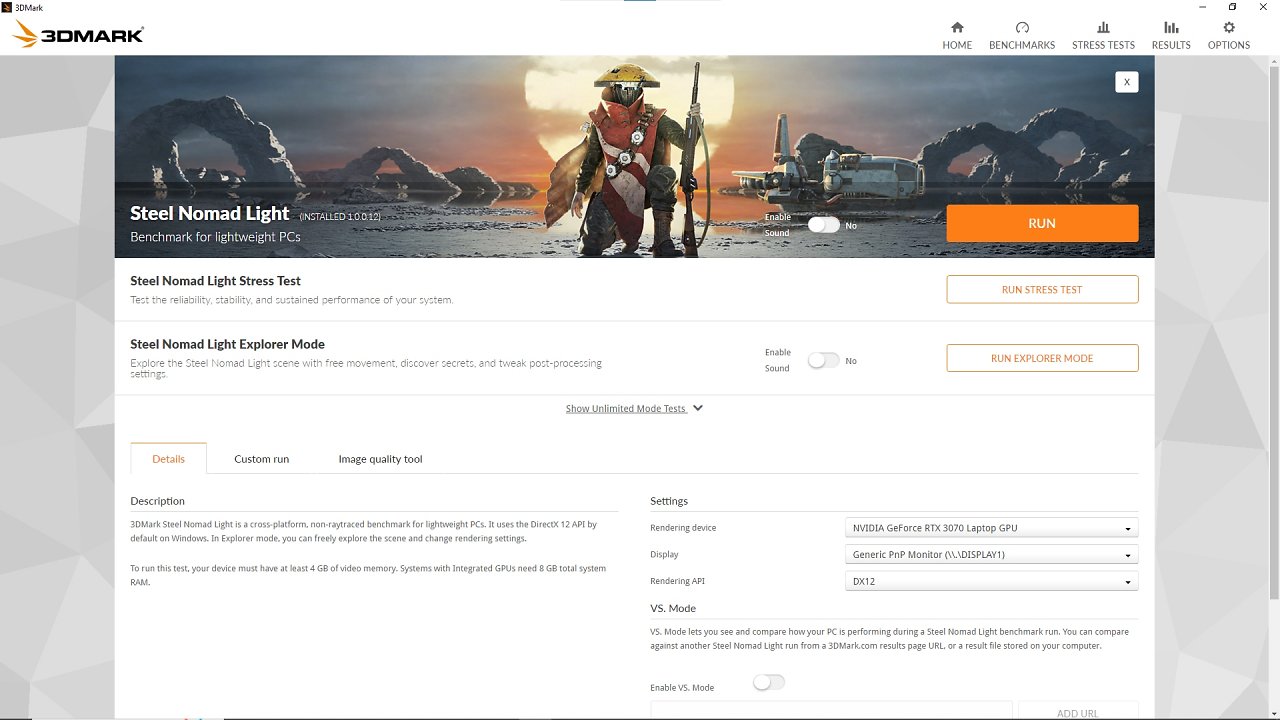The width and height of the screenshot is (1280, 720).
Task: Toggle Enable Sound for Explorer Mode
Action: [x=824, y=360]
